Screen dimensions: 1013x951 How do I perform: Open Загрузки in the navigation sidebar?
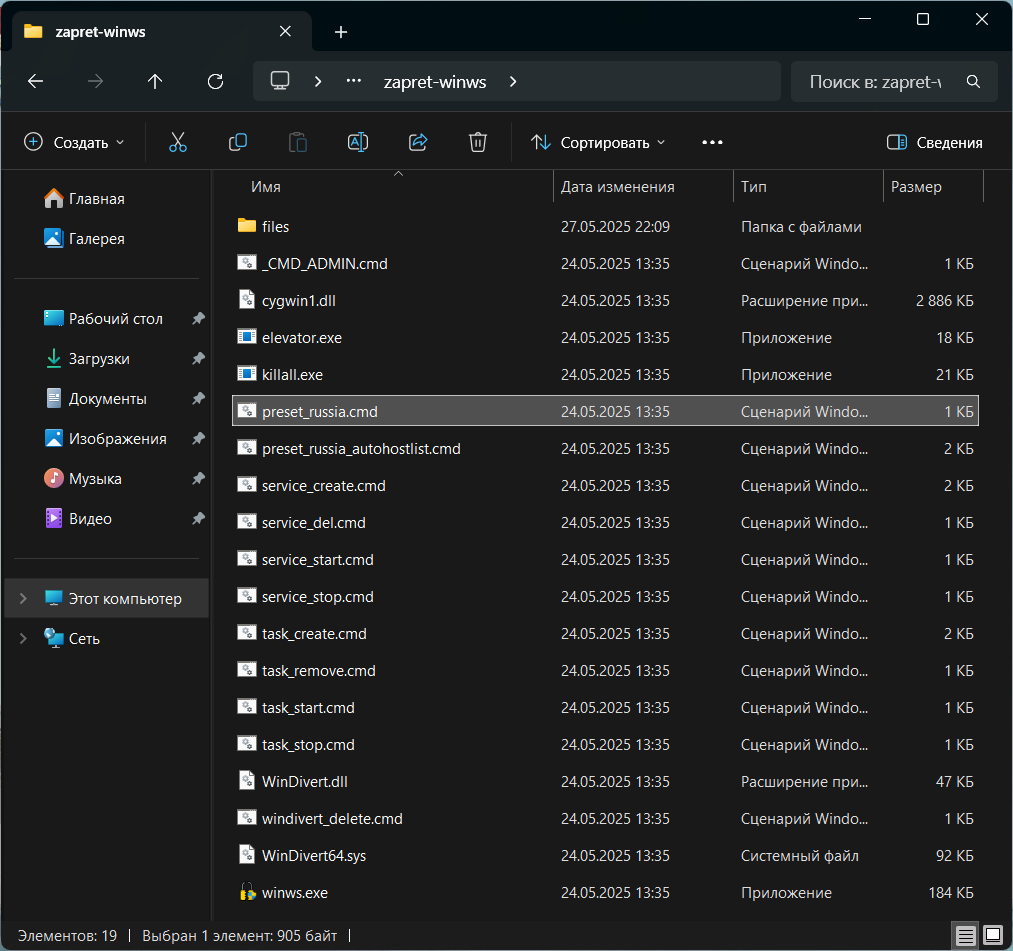[x=99, y=359]
